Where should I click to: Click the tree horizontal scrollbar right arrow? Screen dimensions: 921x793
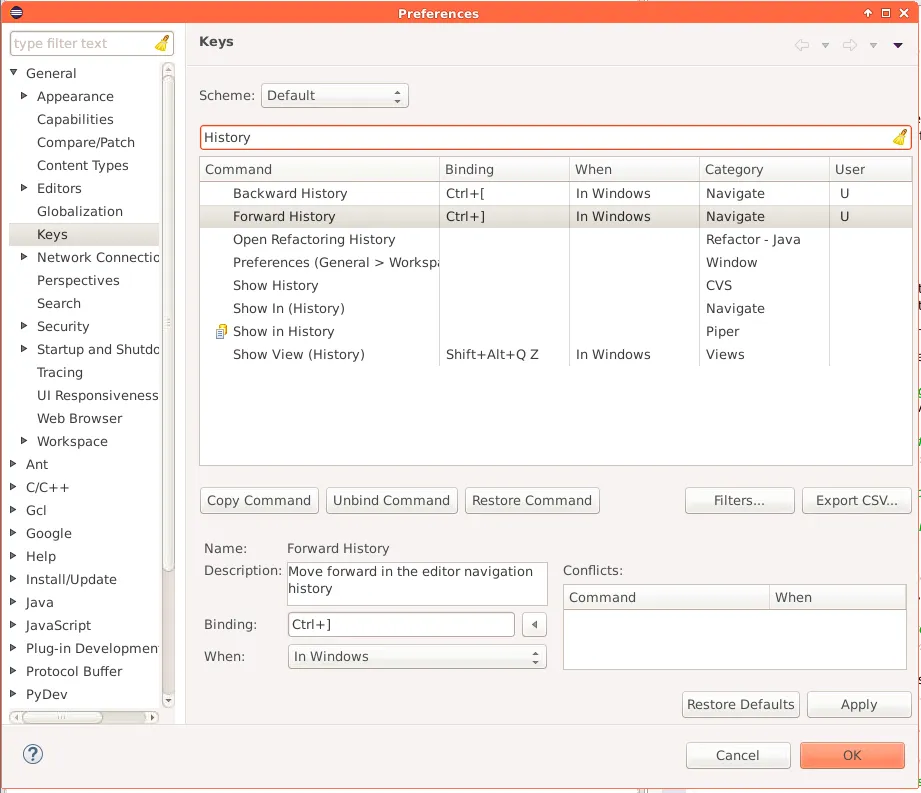coord(153,717)
